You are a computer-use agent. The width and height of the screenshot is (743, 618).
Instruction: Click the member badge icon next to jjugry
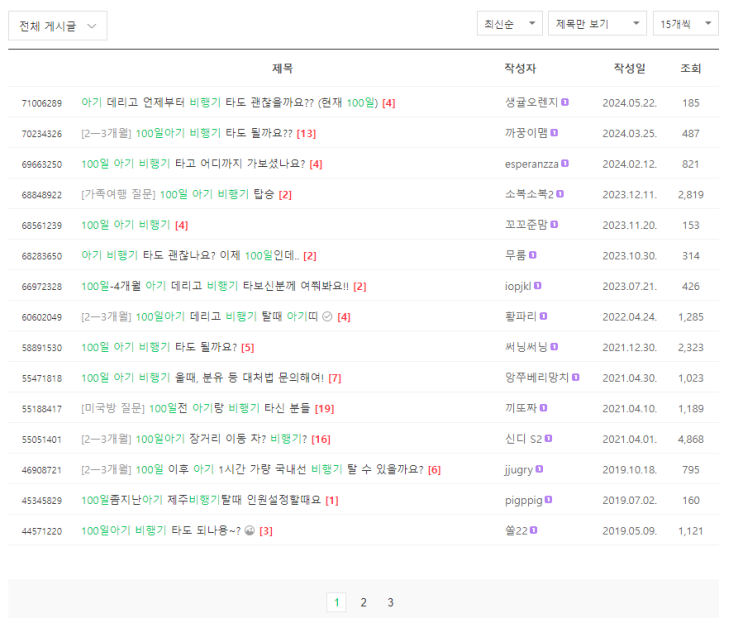pos(539,469)
